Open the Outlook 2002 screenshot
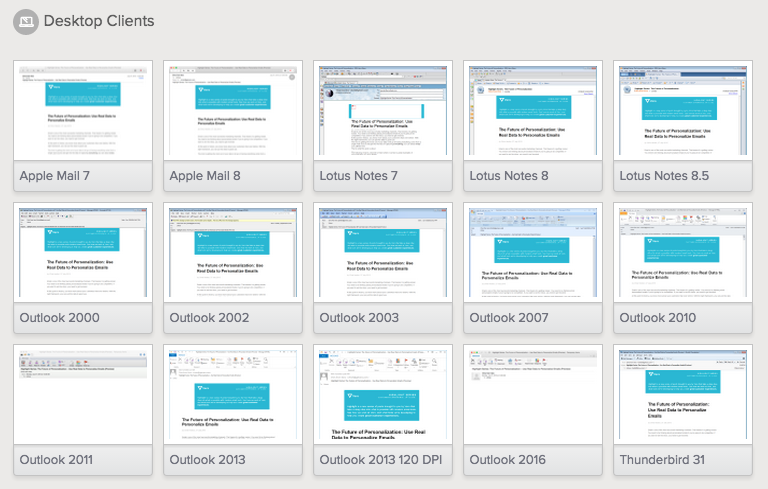Image resolution: width=768 pixels, height=489 pixels. (233, 253)
